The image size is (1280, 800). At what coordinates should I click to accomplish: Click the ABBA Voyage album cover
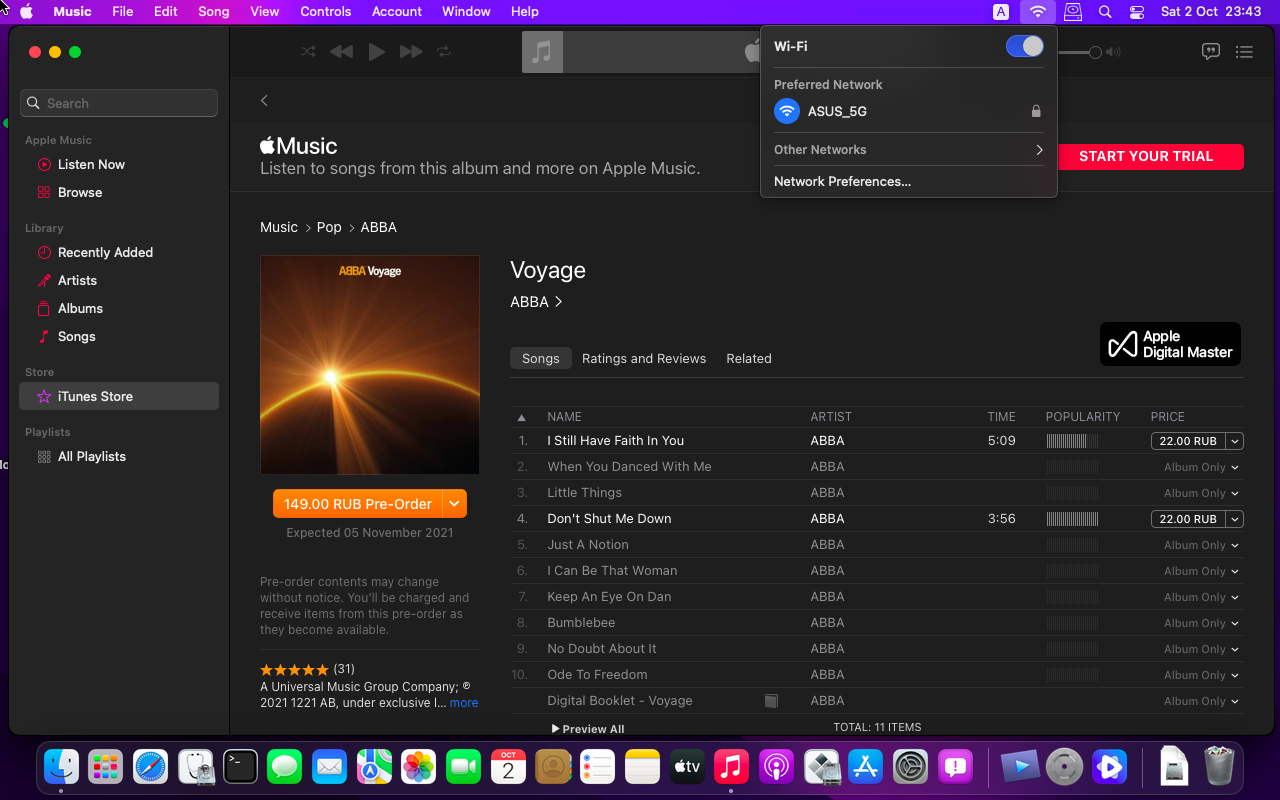tap(370, 365)
